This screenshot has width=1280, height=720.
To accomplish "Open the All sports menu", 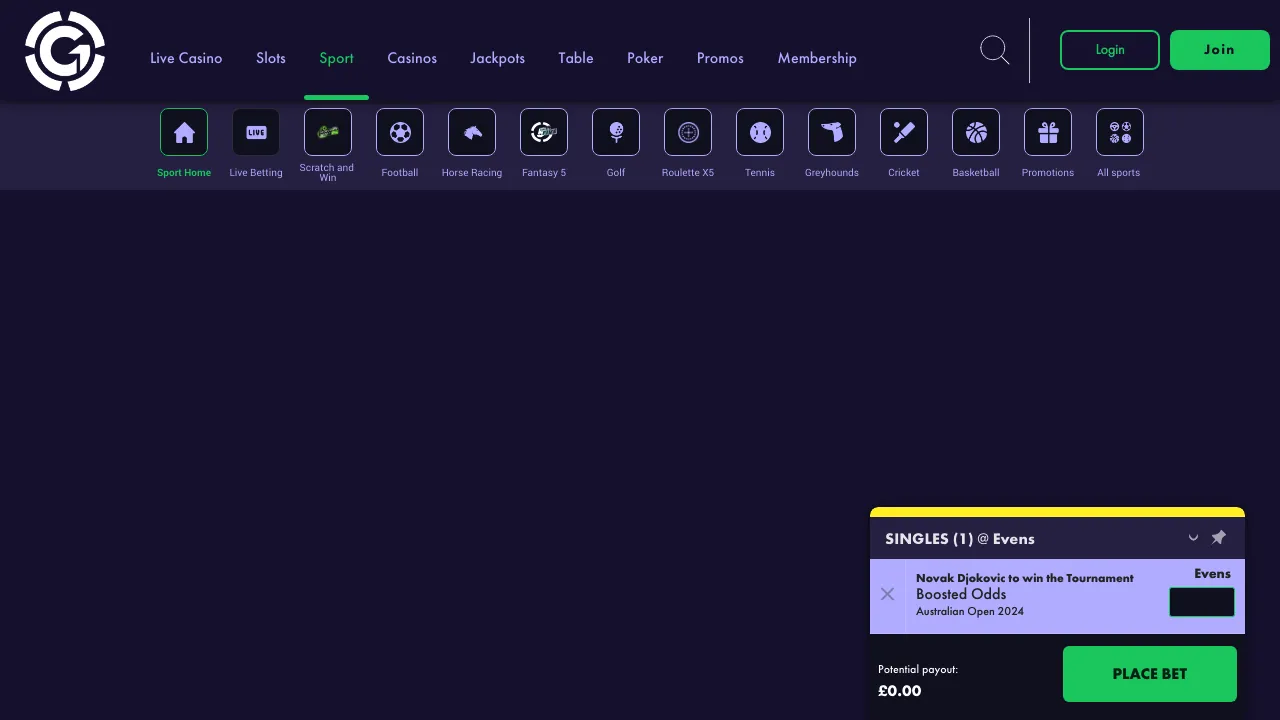I will [1119, 132].
